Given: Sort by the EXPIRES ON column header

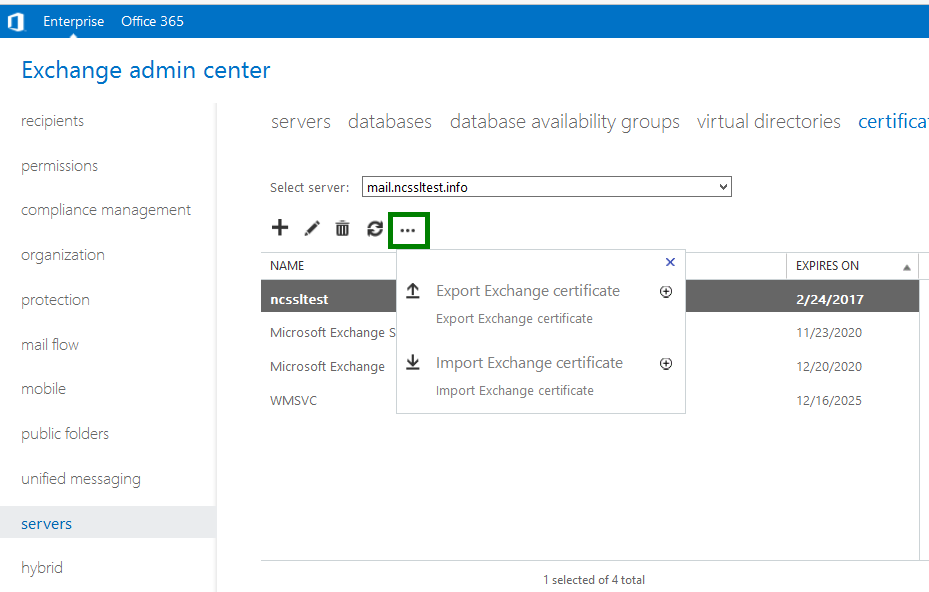Looking at the screenshot, I should 827,266.
